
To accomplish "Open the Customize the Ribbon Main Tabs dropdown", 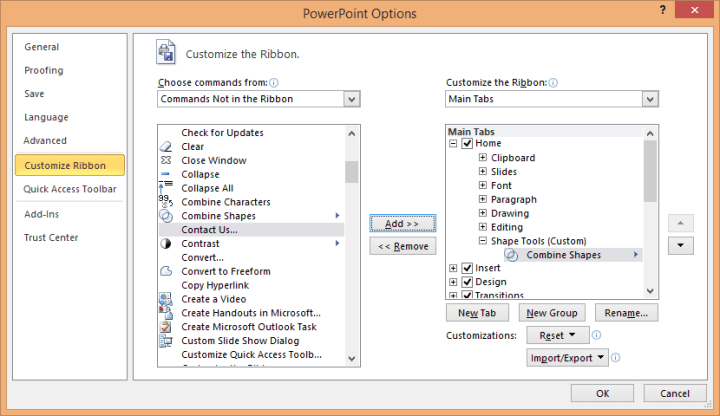I will pyautogui.click(x=650, y=99).
